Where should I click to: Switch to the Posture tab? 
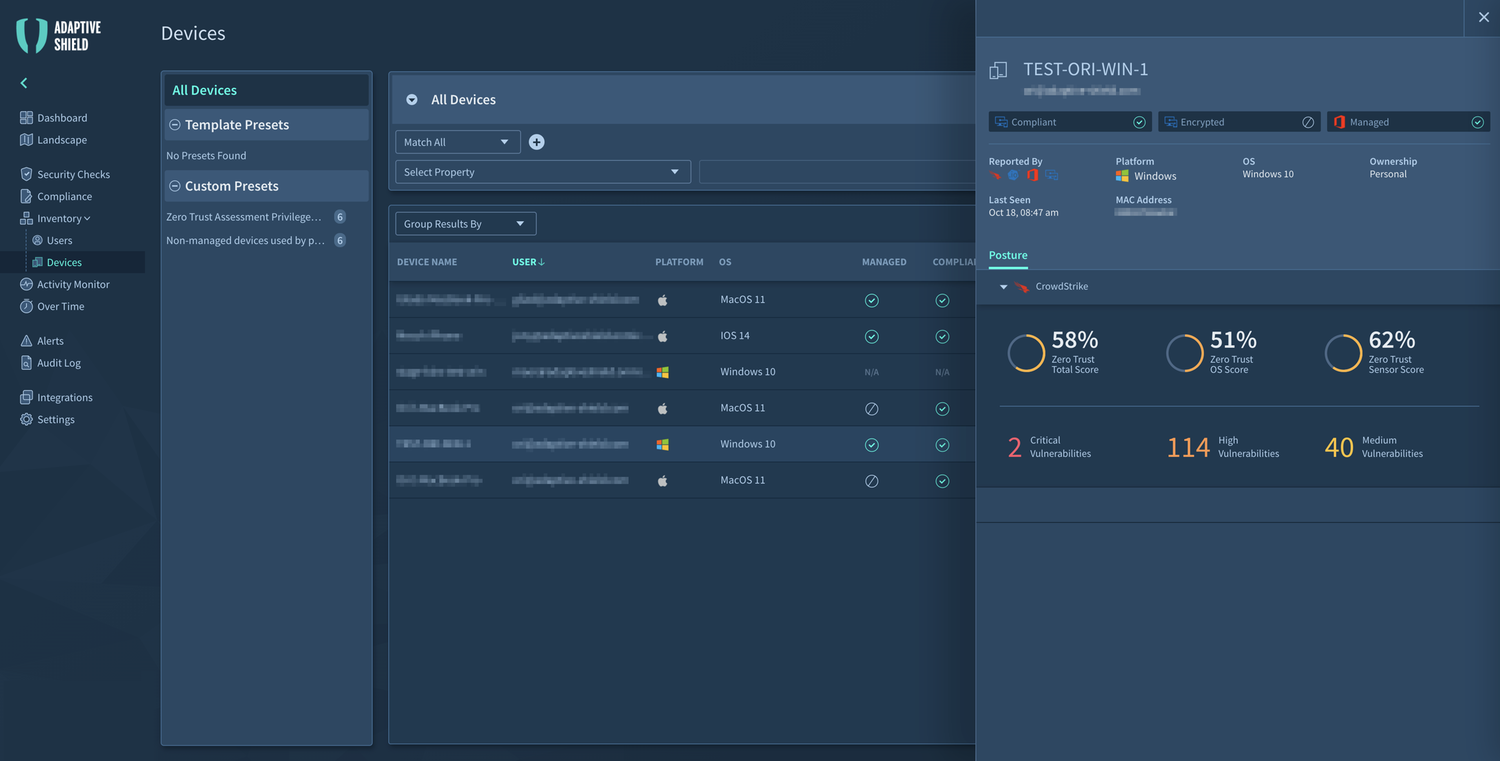1008,255
